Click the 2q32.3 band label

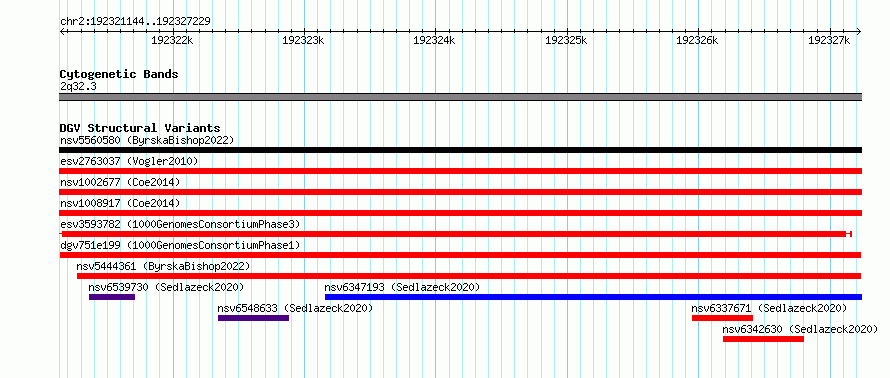coord(78,86)
